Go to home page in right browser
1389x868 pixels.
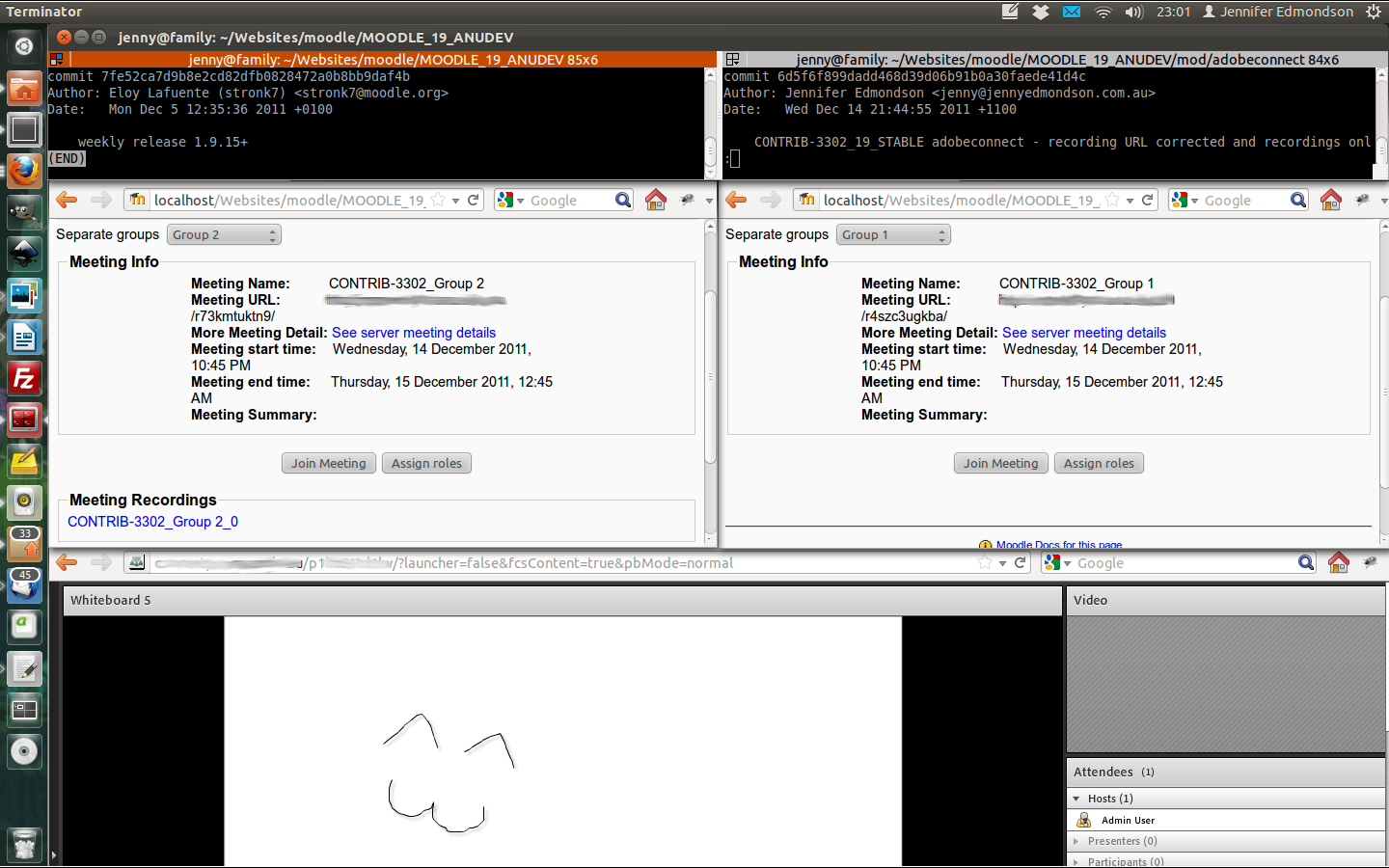(x=1331, y=200)
